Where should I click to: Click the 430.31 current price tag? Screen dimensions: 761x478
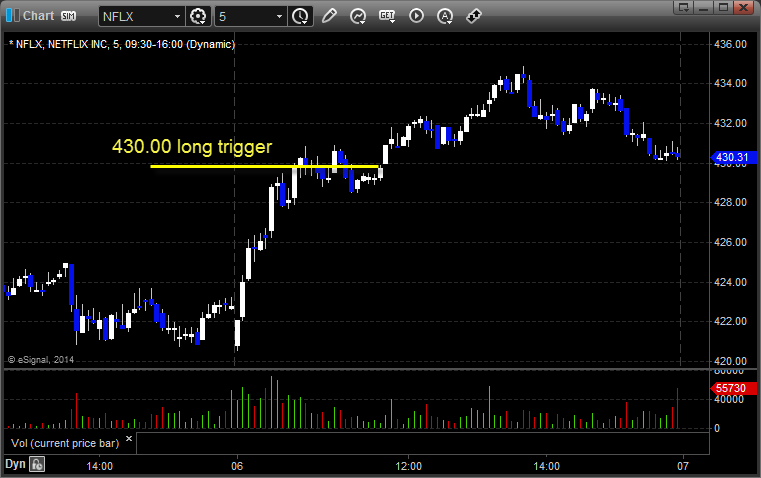coord(733,157)
